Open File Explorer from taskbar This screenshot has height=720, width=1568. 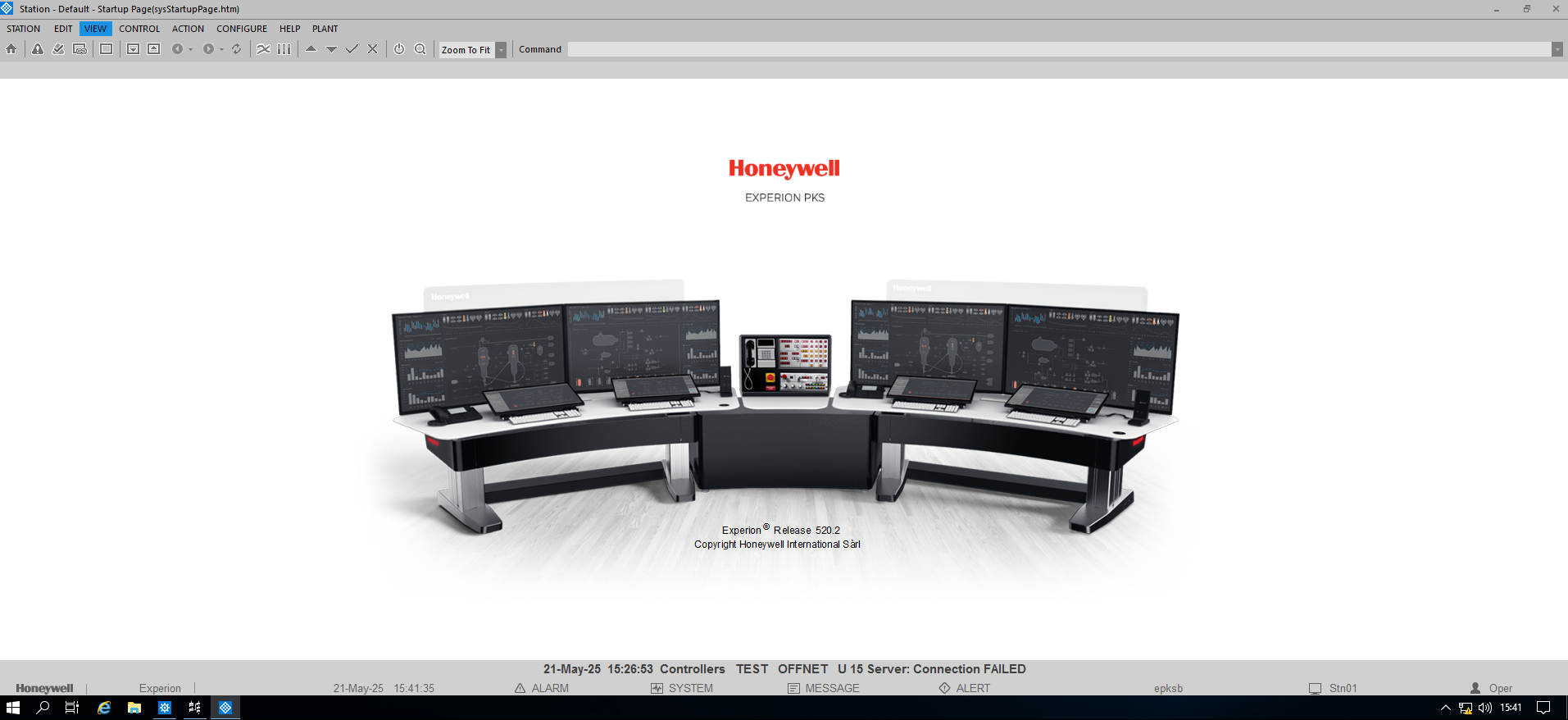pos(134,708)
